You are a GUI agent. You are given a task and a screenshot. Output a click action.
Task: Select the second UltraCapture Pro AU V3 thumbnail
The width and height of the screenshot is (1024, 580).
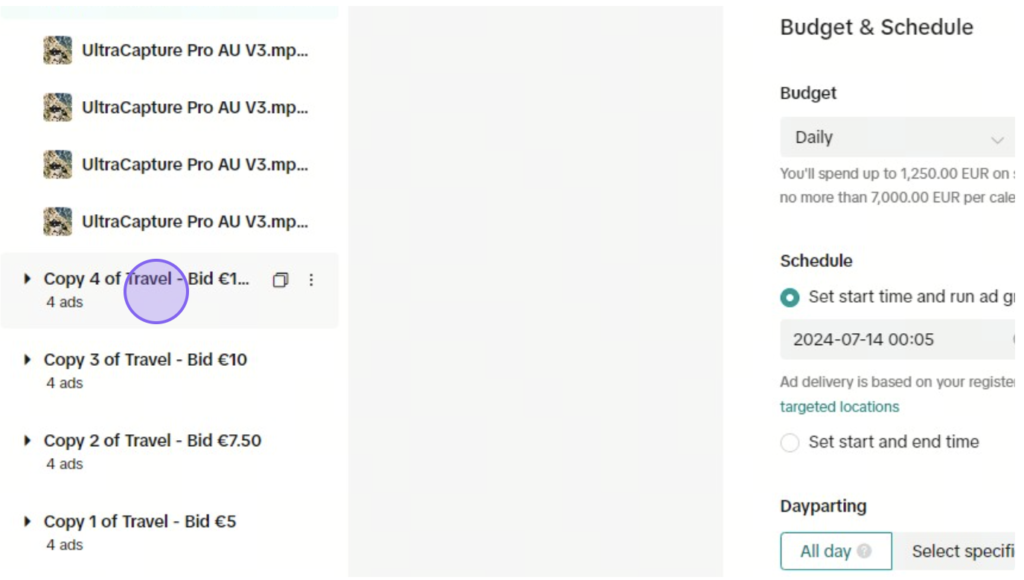tap(57, 107)
